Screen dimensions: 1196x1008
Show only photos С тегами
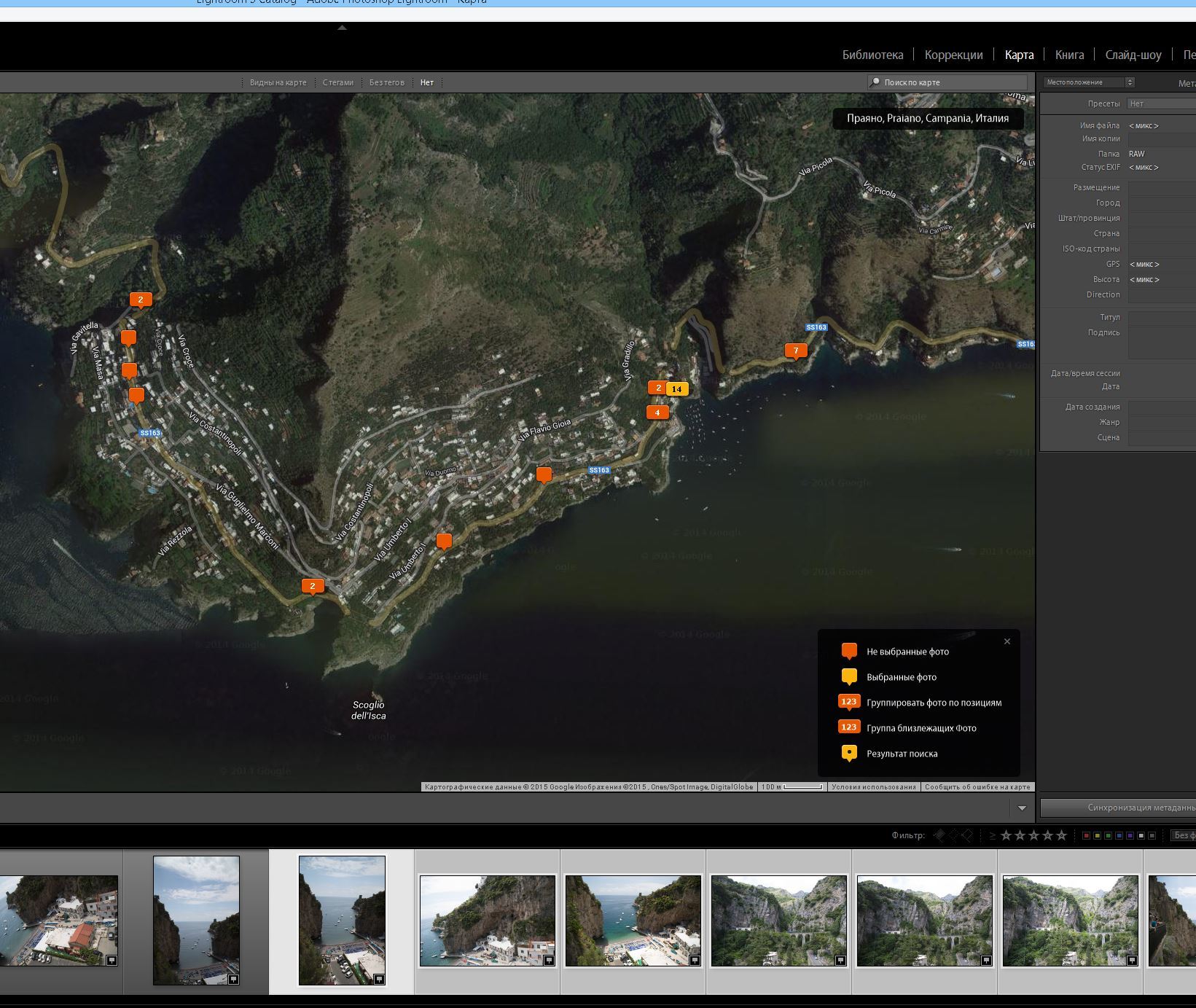click(338, 82)
